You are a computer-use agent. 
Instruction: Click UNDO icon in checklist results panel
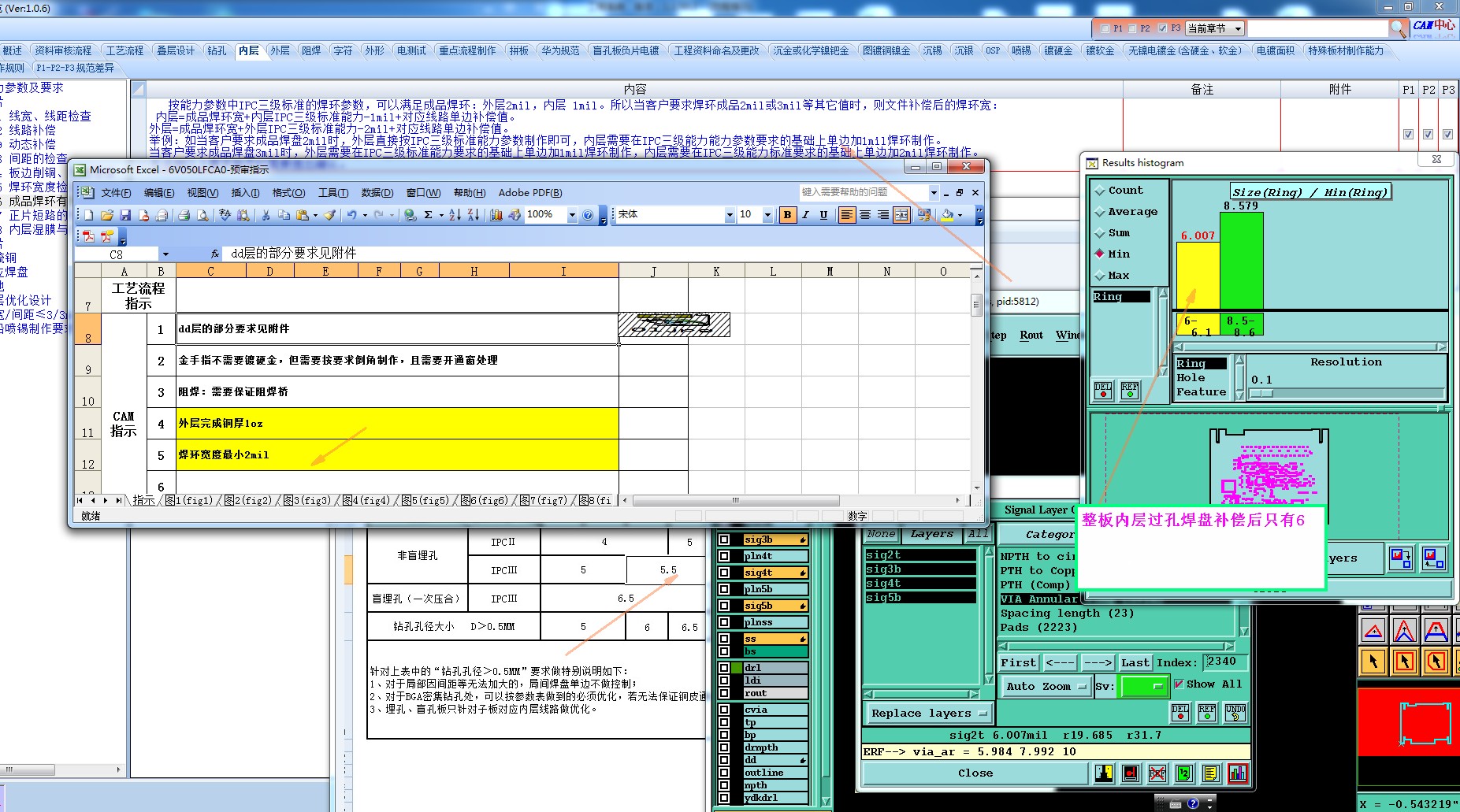click(x=1235, y=713)
